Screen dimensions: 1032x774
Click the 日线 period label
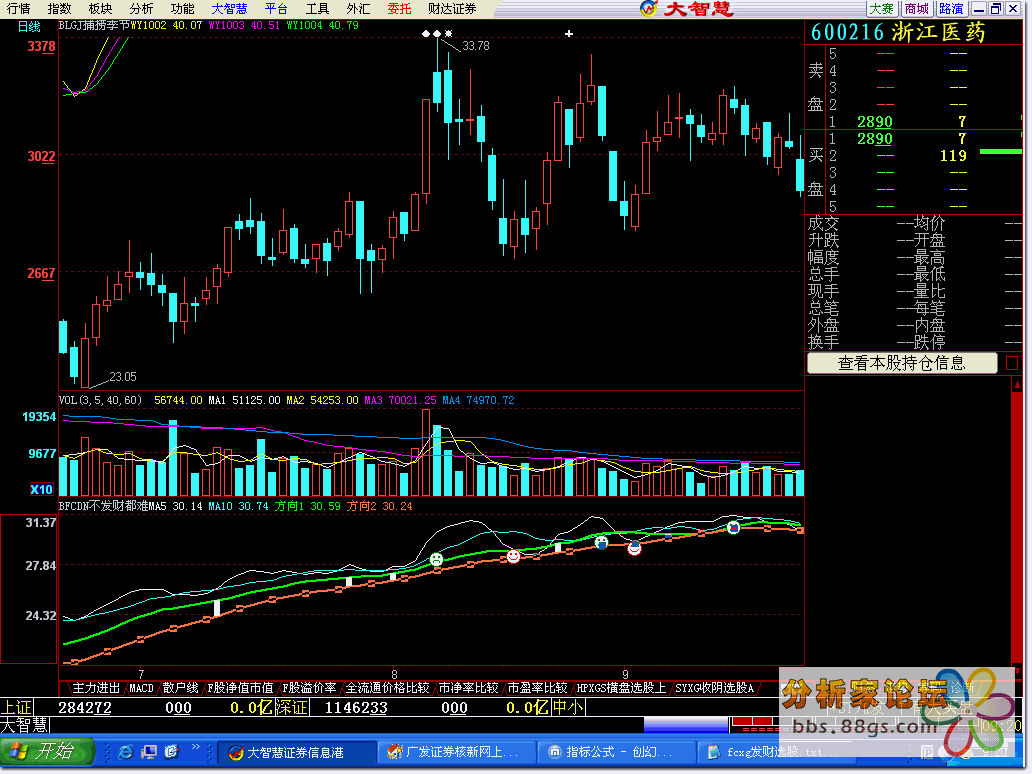click(x=29, y=26)
